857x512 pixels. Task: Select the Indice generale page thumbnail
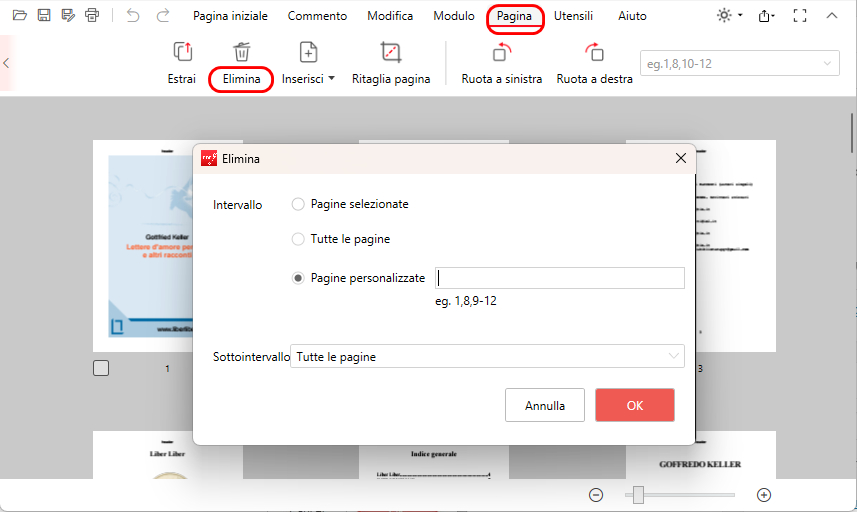434,462
